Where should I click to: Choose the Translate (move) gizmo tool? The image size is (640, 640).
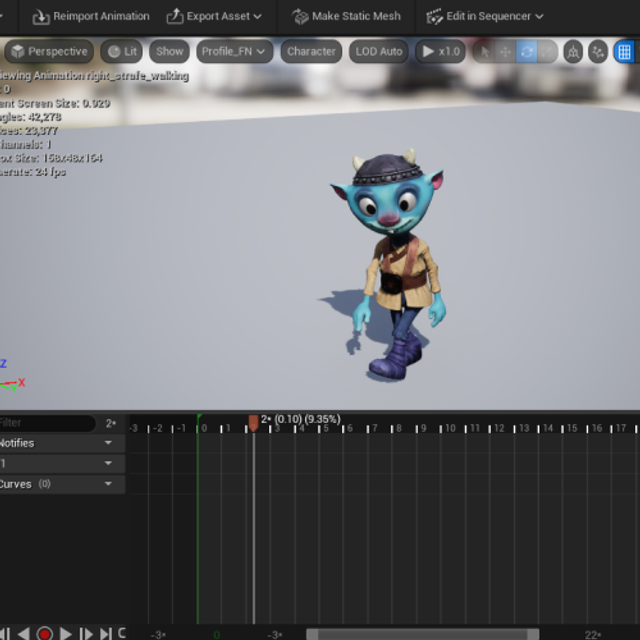click(505, 52)
